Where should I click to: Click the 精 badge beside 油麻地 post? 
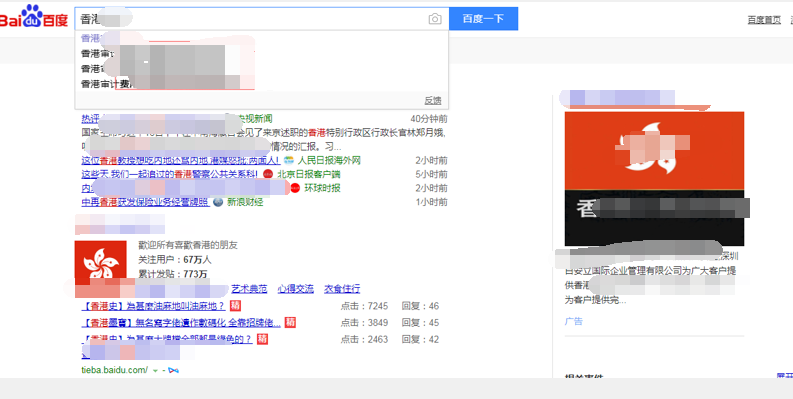coord(235,306)
